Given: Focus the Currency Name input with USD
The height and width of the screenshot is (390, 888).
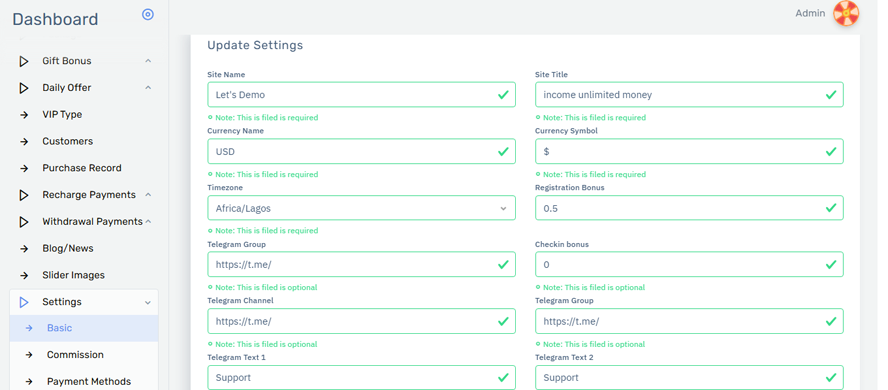Looking at the screenshot, I should click(x=361, y=151).
